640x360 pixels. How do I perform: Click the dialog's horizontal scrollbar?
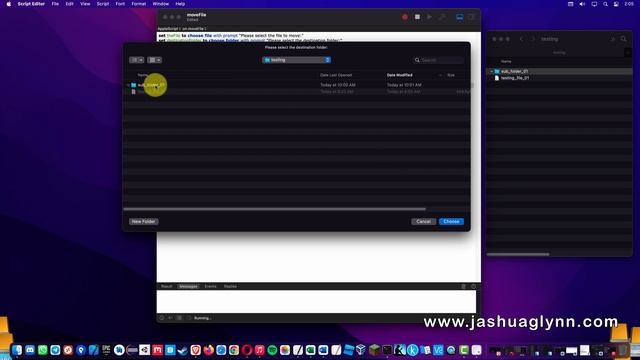coord(275,209)
